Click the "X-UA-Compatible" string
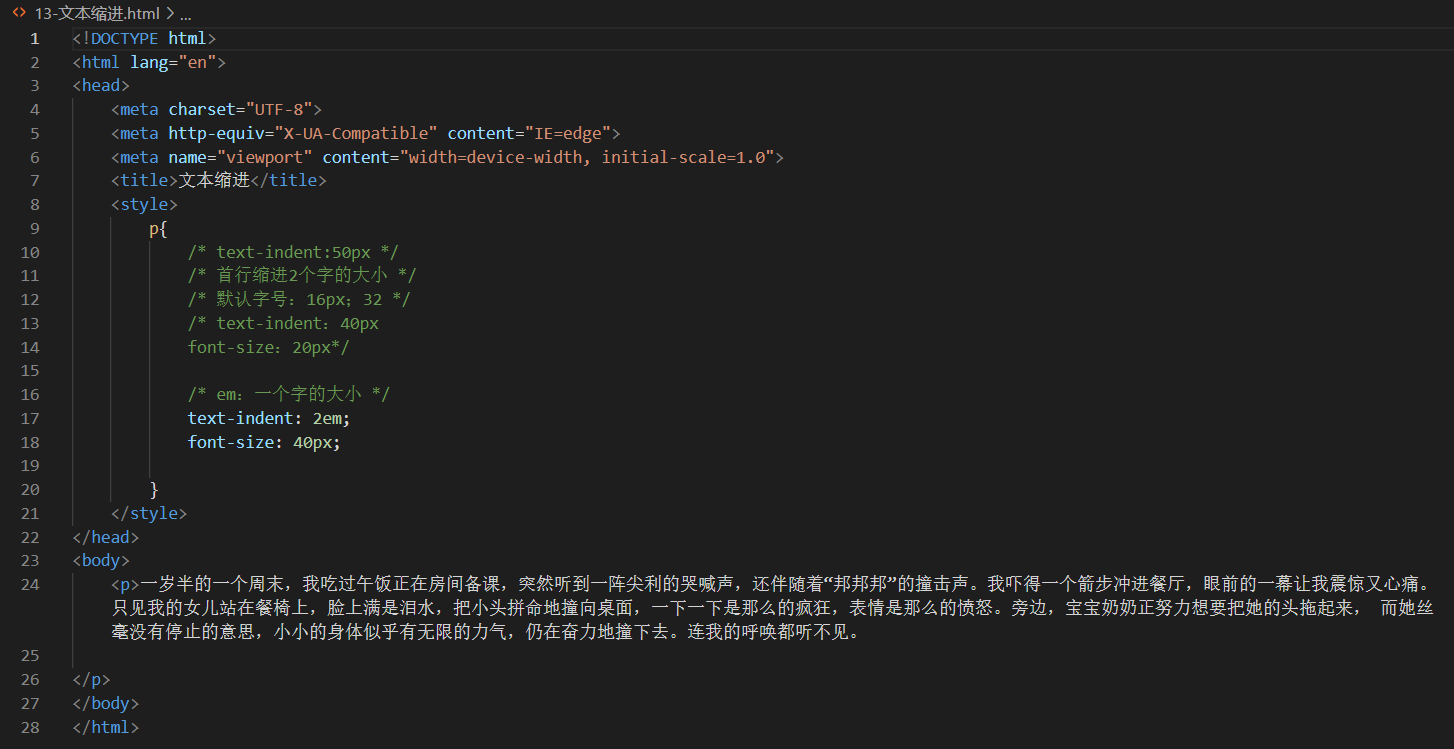Image resolution: width=1454 pixels, height=749 pixels. [355, 133]
